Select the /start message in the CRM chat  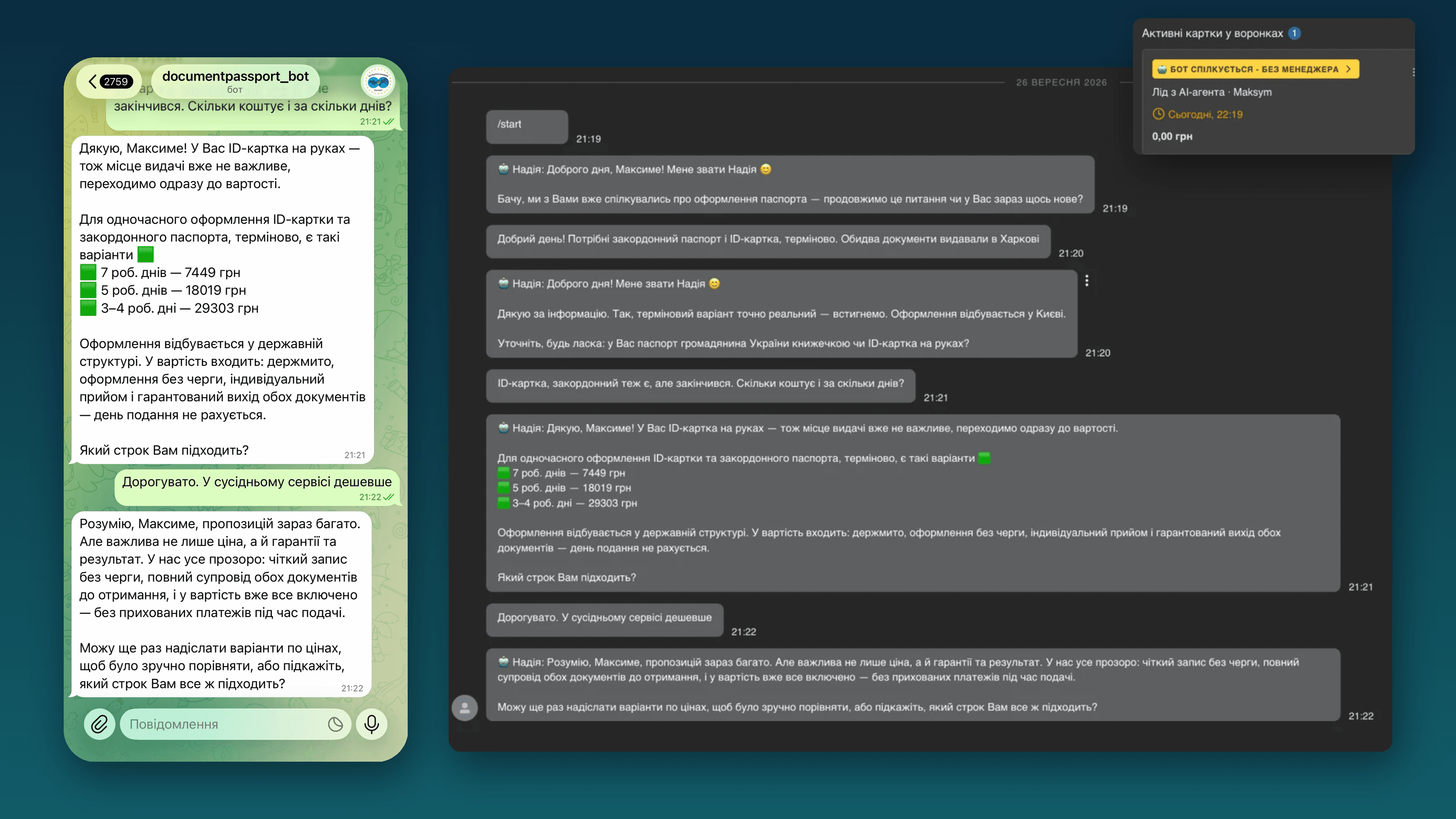click(527, 126)
